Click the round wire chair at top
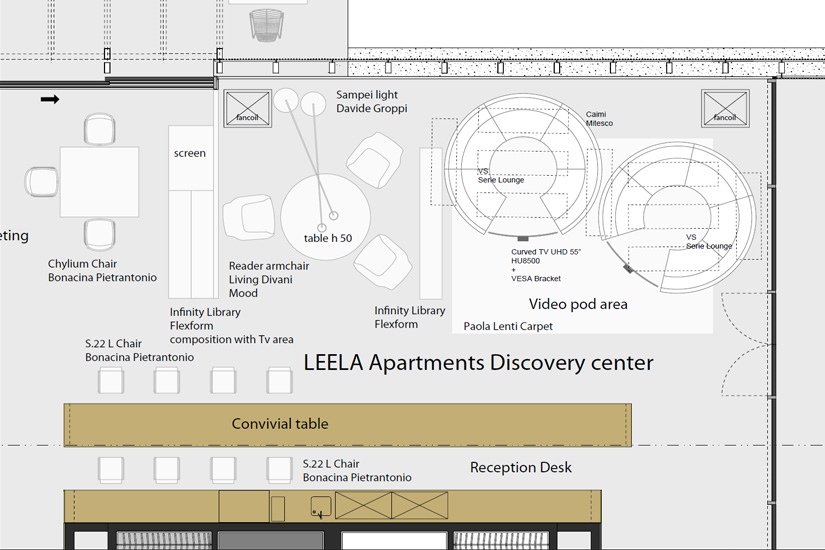 point(266,25)
